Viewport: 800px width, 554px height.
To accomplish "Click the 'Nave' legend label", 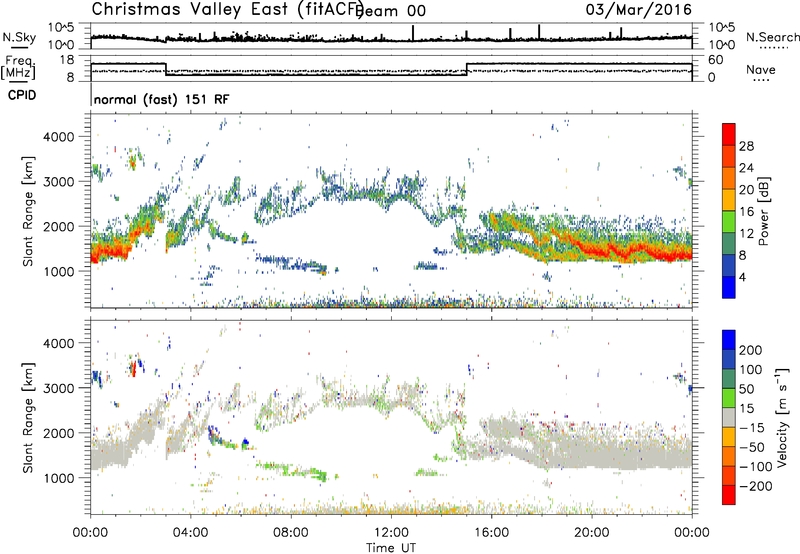I will [760, 69].
